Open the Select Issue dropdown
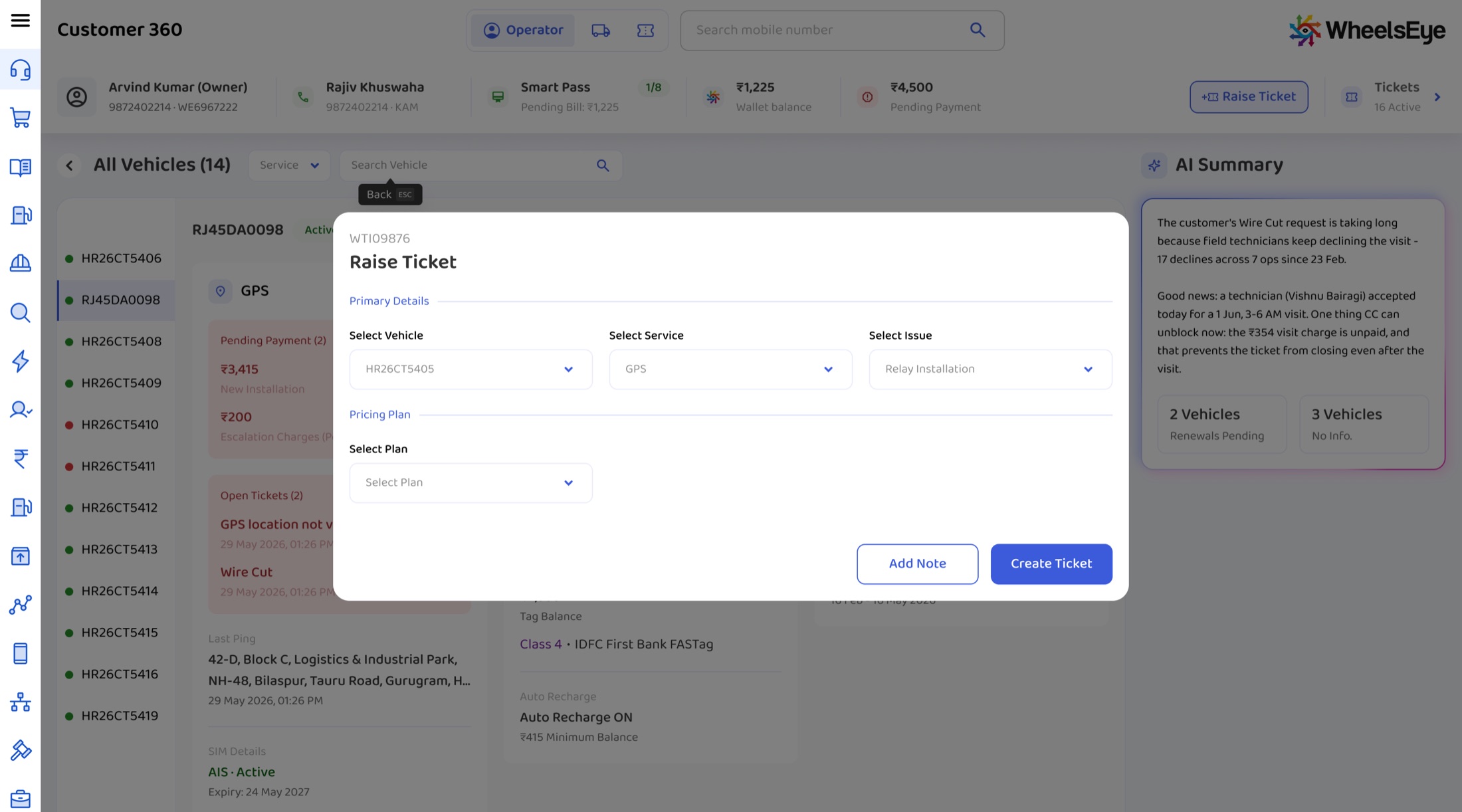1462x812 pixels. click(x=990, y=369)
